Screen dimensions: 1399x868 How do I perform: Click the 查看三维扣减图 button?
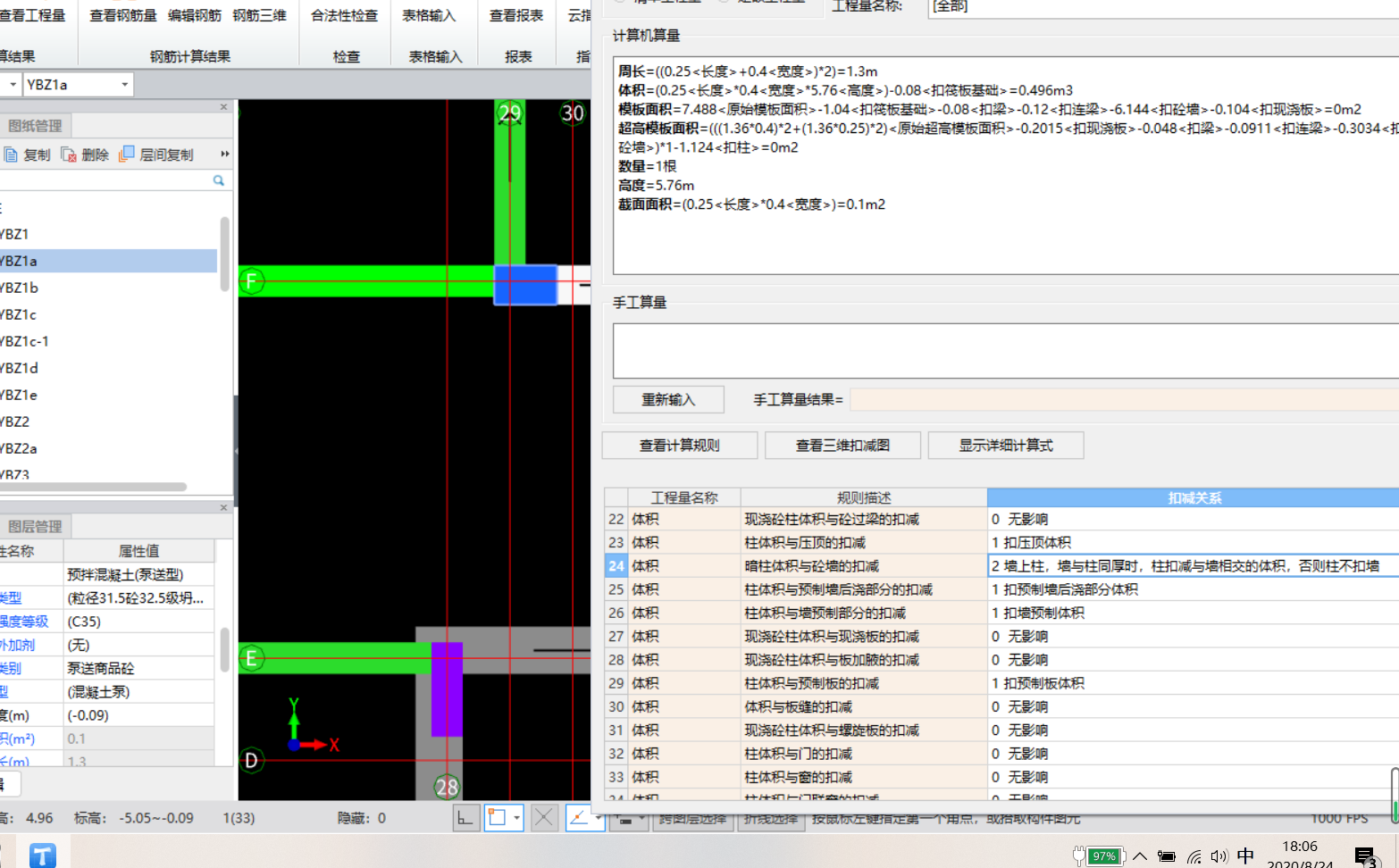click(x=842, y=445)
